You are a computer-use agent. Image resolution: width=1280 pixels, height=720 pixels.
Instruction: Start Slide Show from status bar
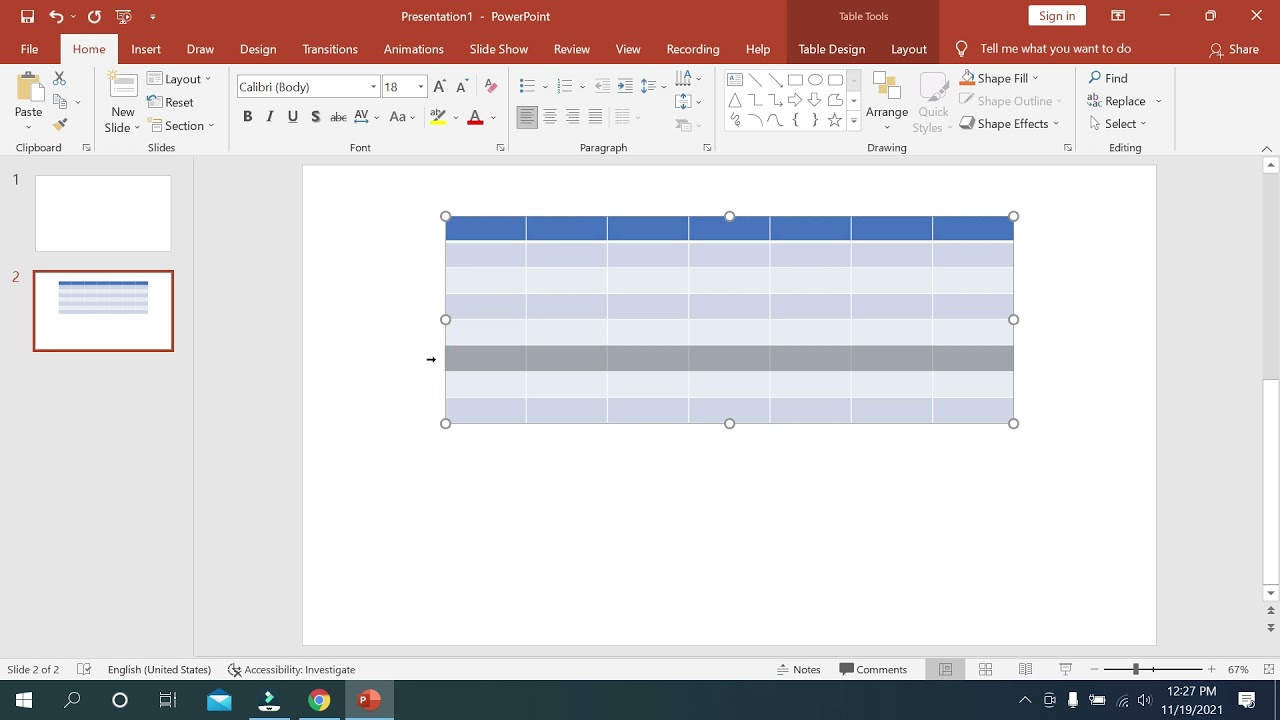1065,670
